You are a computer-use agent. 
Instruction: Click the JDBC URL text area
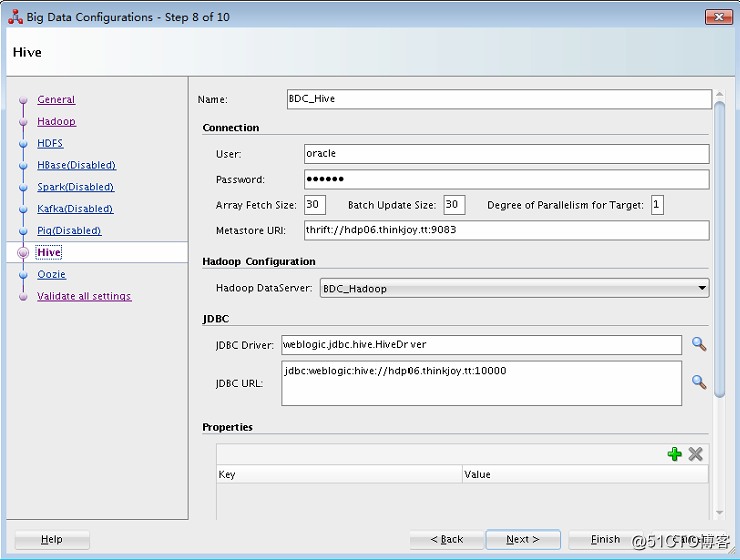point(481,383)
